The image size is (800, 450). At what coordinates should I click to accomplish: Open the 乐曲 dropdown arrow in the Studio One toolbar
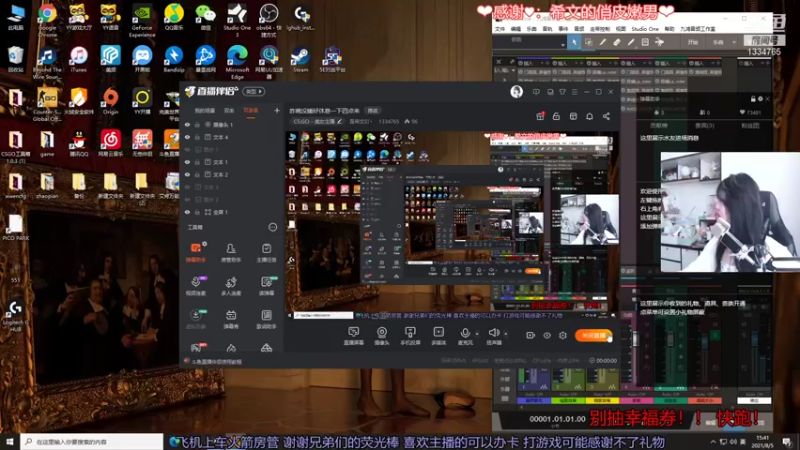coord(734,42)
